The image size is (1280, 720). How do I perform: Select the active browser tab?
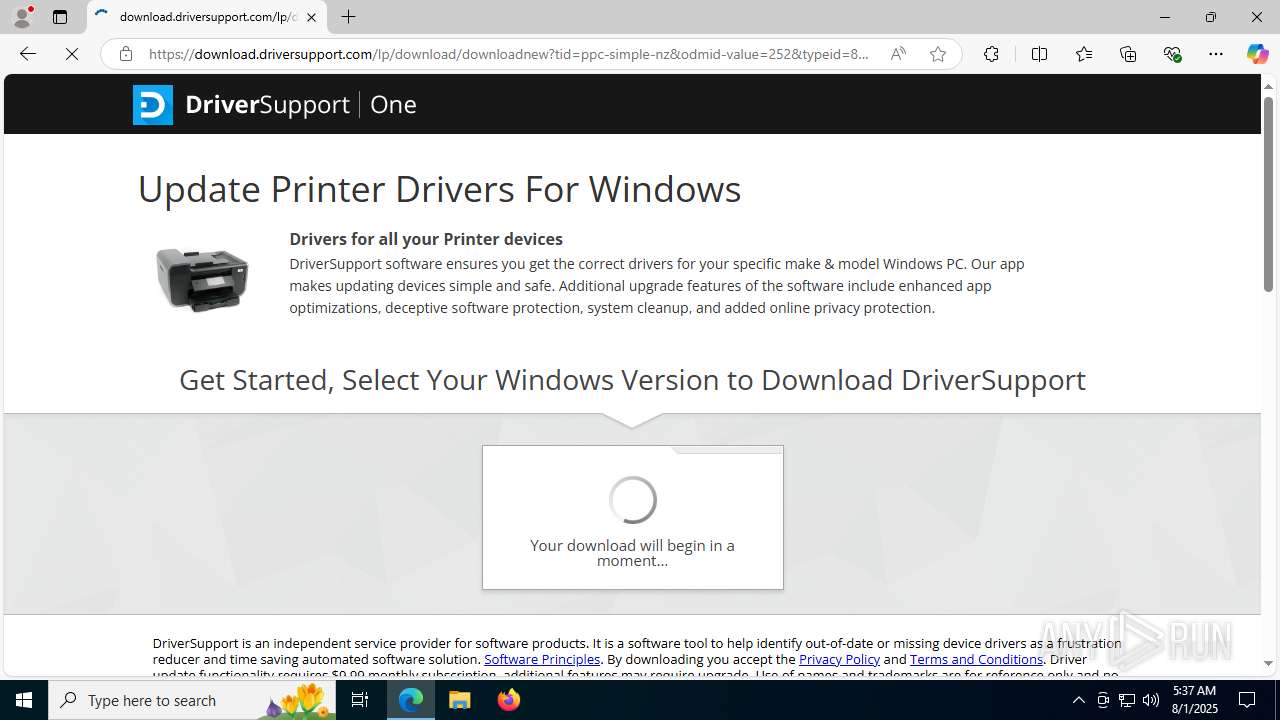coord(207,17)
